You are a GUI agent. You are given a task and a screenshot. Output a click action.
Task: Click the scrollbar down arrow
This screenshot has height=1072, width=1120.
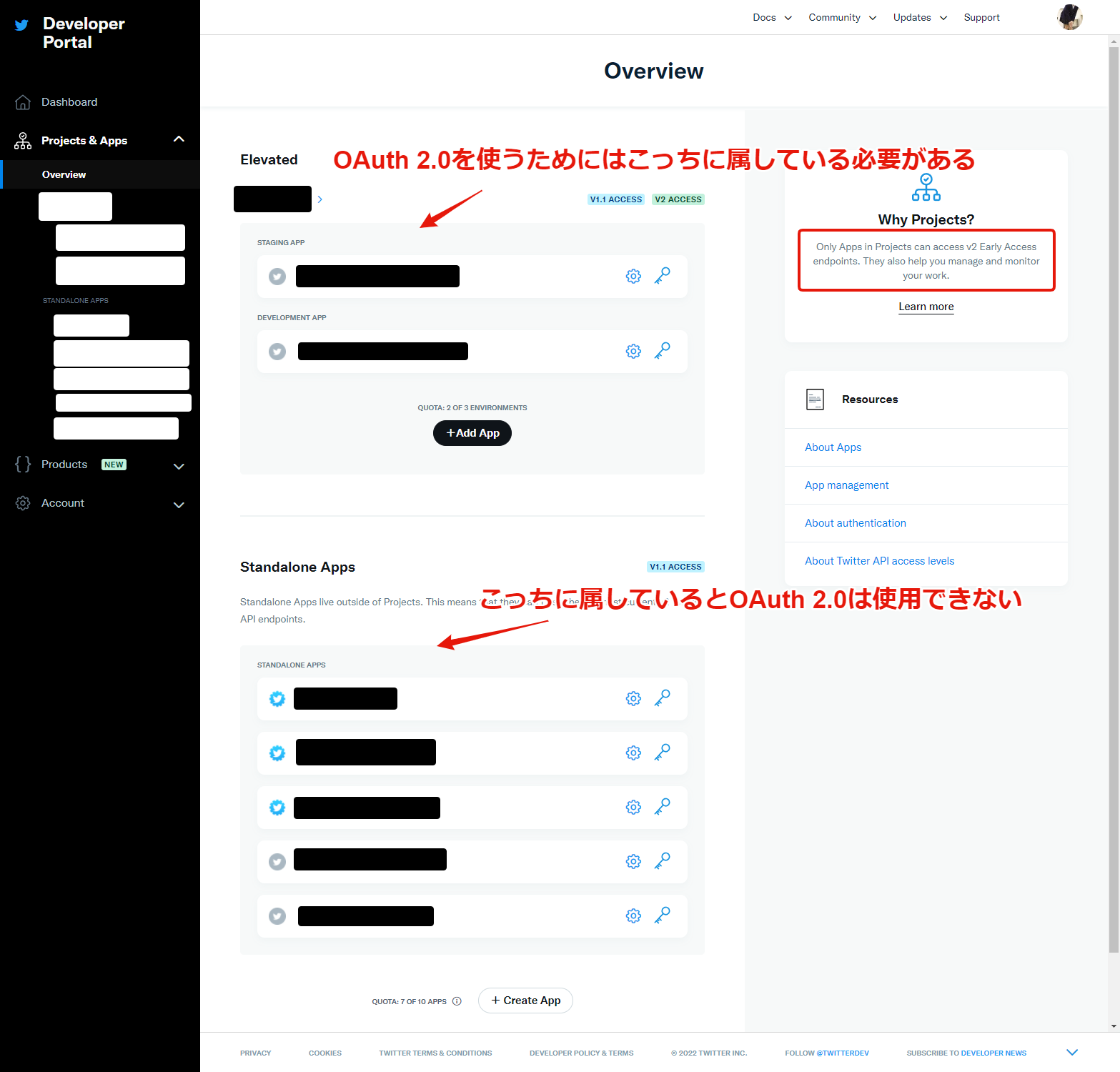(1114, 1026)
